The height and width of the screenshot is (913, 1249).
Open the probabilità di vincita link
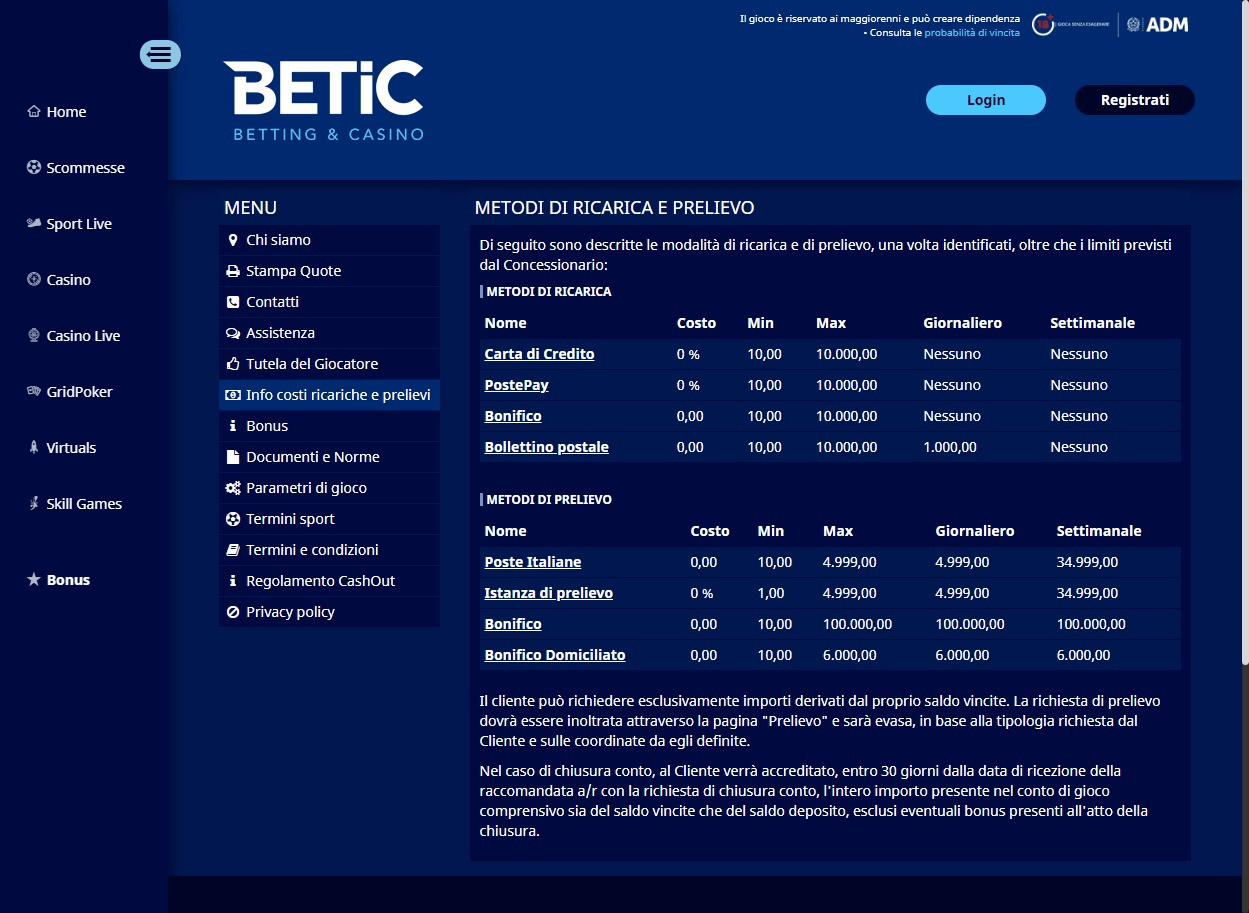coord(972,33)
